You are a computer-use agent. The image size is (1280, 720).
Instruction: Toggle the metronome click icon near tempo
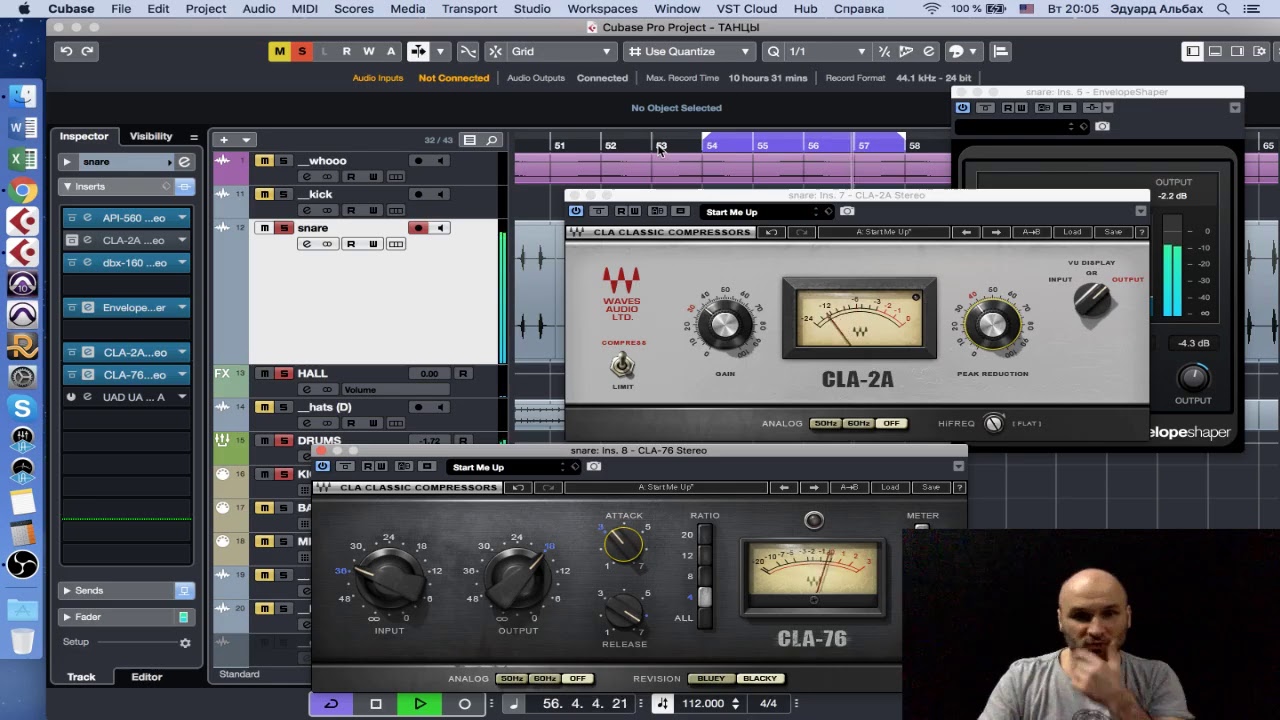point(662,704)
